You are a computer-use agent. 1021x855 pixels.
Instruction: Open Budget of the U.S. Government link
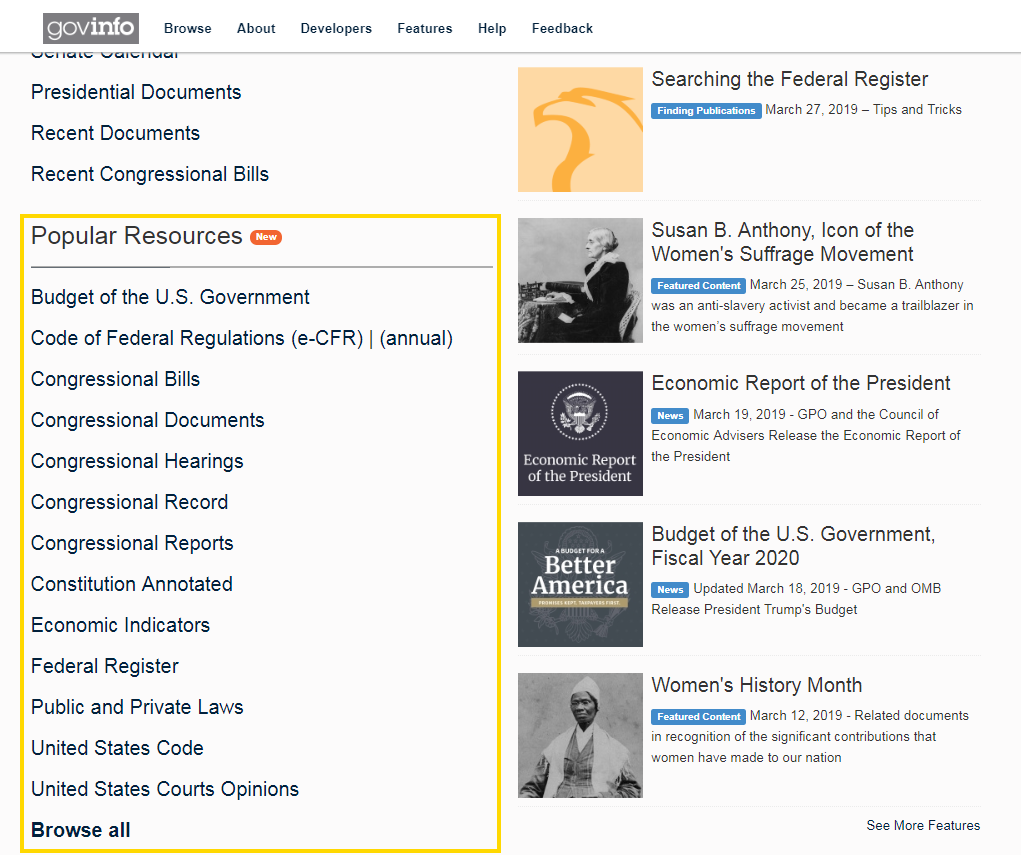click(x=170, y=297)
